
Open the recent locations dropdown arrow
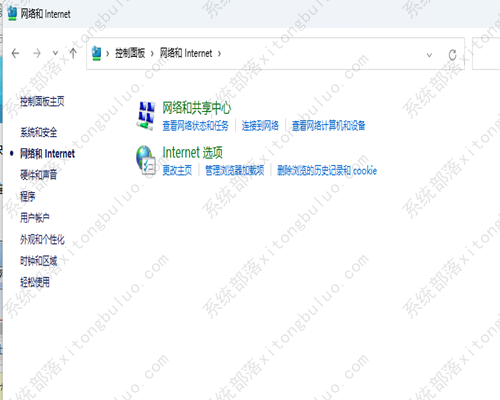55,53
